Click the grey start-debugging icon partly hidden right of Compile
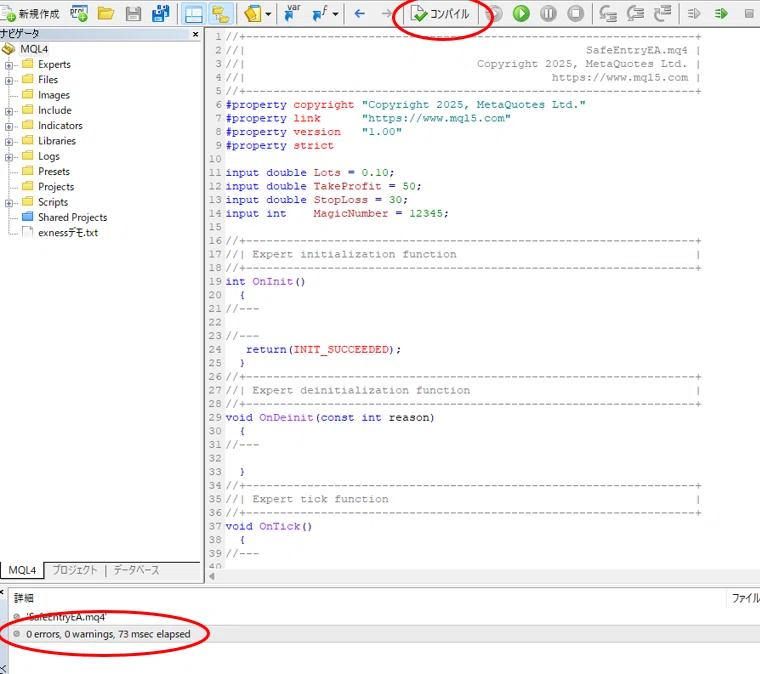The image size is (760, 674). [x=494, y=14]
